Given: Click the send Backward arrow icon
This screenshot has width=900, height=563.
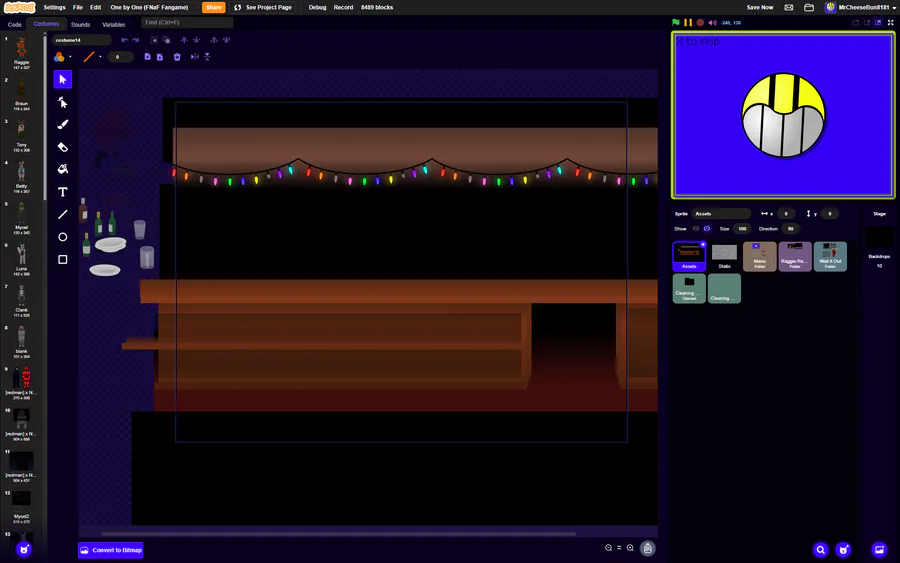Looking at the screenshot, I should (196, 40).
